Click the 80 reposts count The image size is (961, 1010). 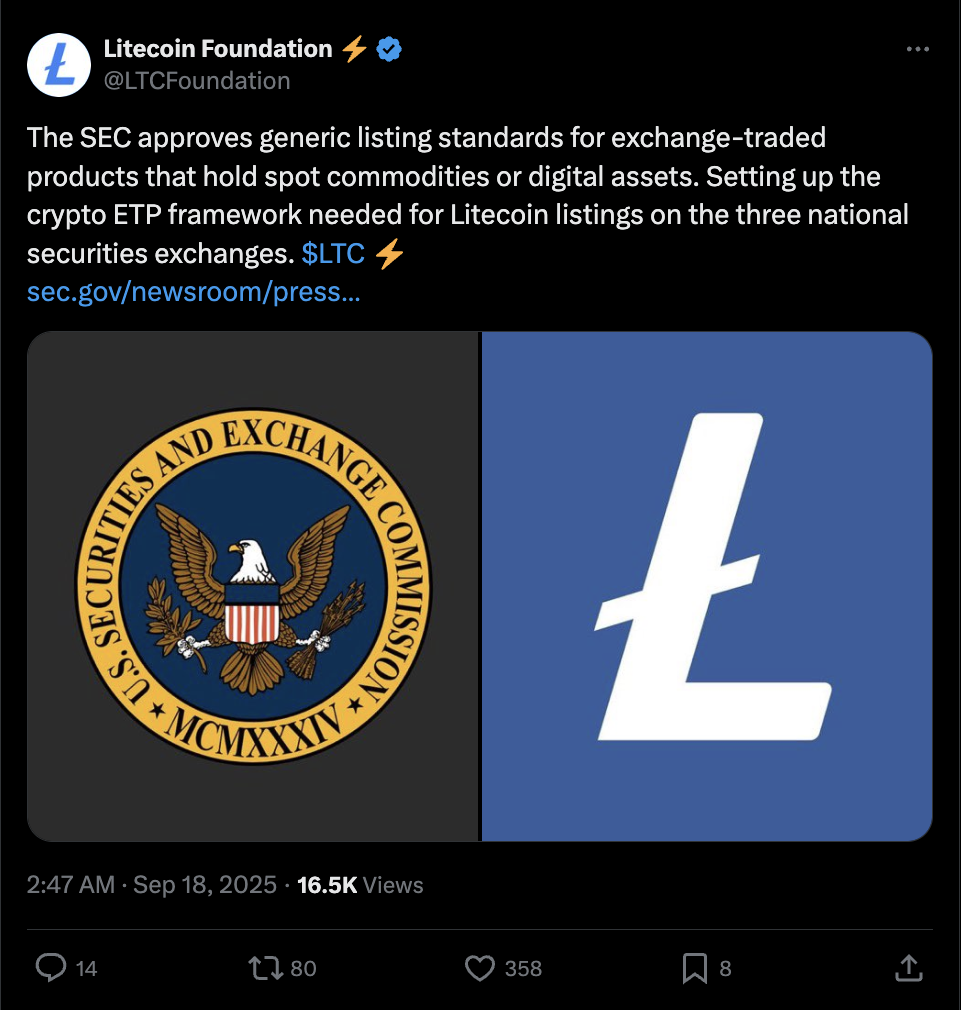[x=303, y=968]
